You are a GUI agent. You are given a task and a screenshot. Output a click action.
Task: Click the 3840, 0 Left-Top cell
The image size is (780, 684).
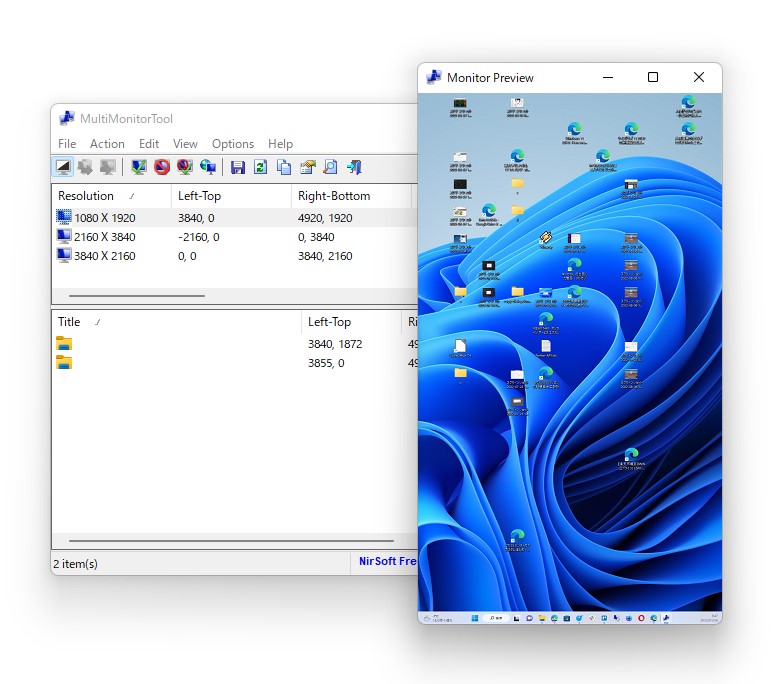[x=196, y=218]
